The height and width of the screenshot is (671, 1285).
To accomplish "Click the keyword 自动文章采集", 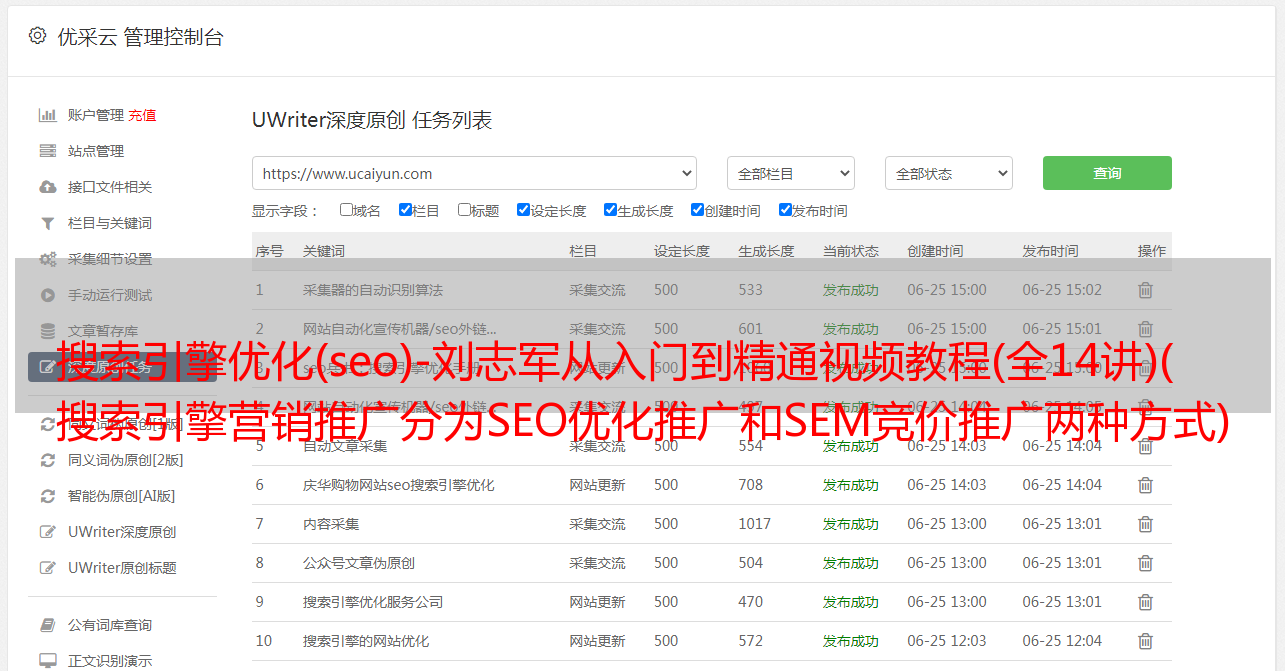I will click(345, 446).
